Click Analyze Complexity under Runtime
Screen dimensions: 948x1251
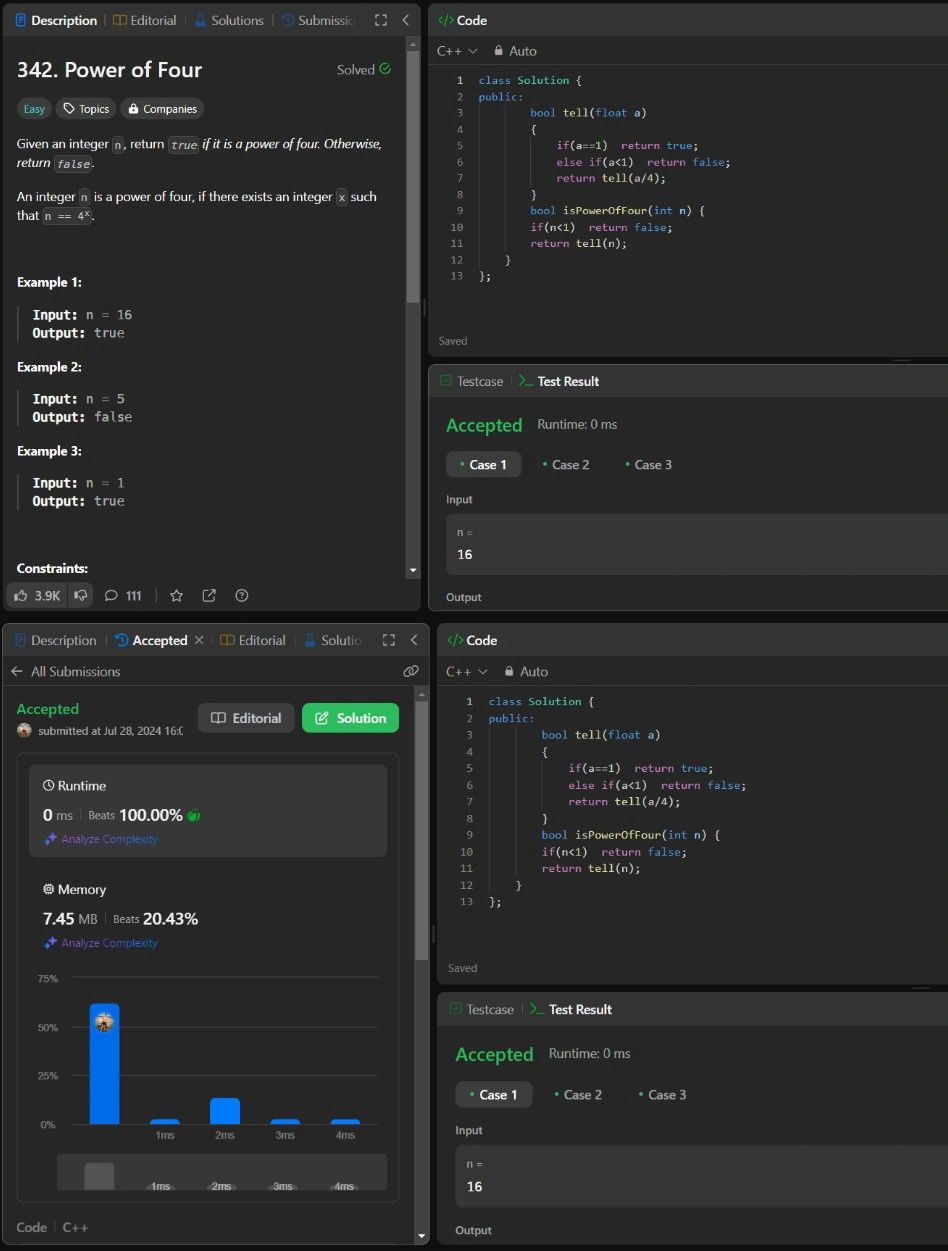pyautogui.click(x=110, y=839)
